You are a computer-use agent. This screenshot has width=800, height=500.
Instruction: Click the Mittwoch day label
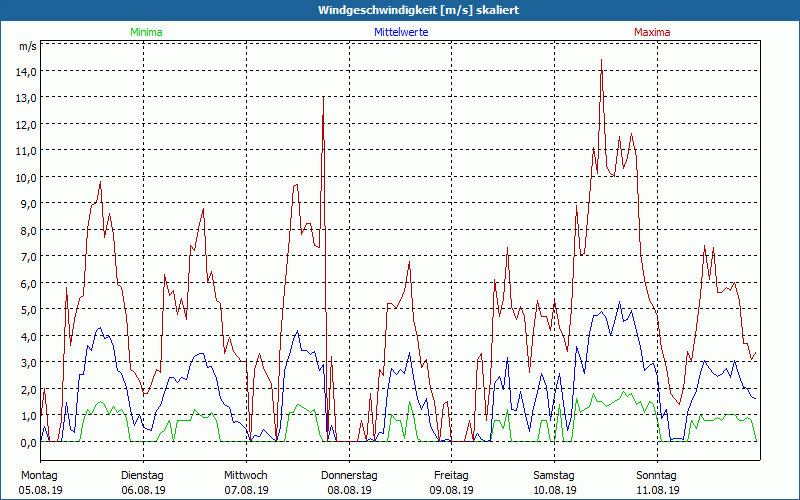(x=246, y=476)
